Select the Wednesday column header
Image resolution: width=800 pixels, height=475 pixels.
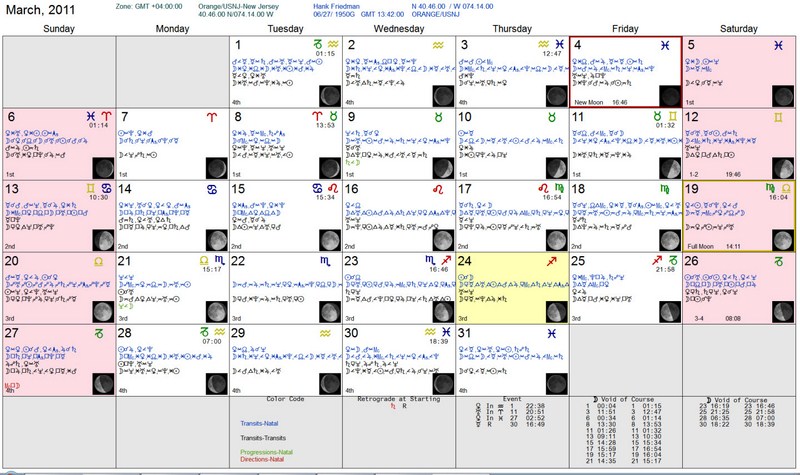[398, 29]
